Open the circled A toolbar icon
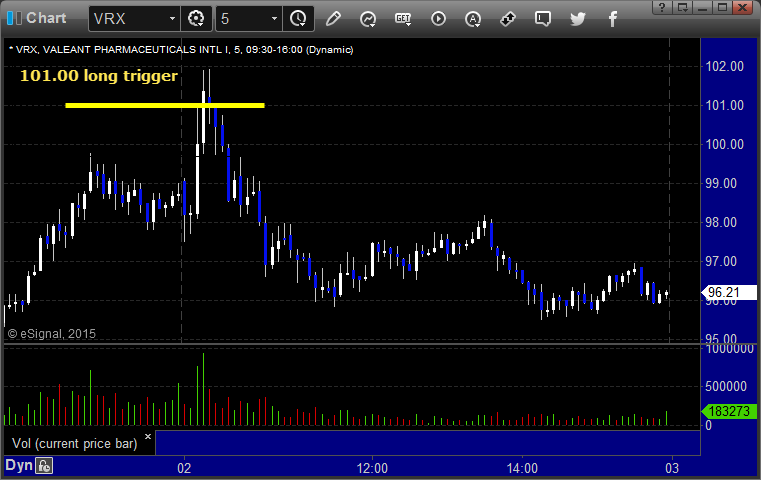The height and width of the screenshot is (480, 761). pos(473,19)
